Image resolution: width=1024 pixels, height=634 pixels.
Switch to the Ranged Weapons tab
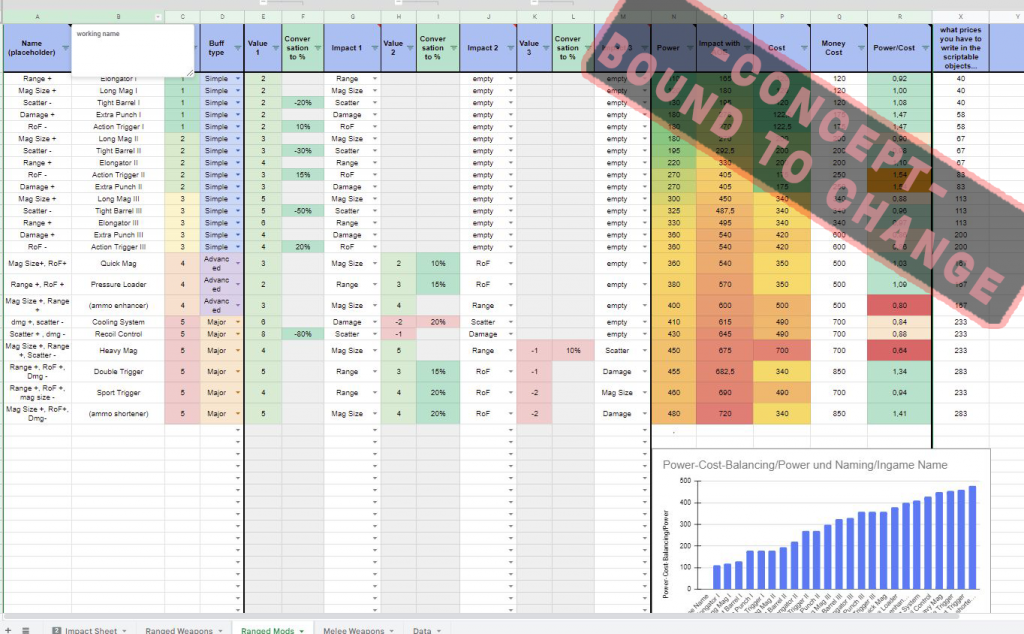point(177,628)
